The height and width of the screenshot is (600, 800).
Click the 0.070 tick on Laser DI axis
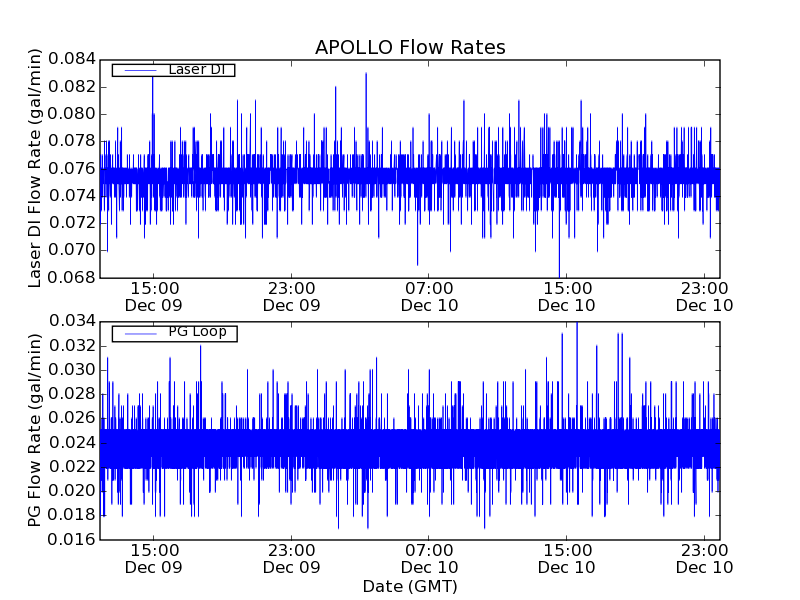click(x=72, y=251)
